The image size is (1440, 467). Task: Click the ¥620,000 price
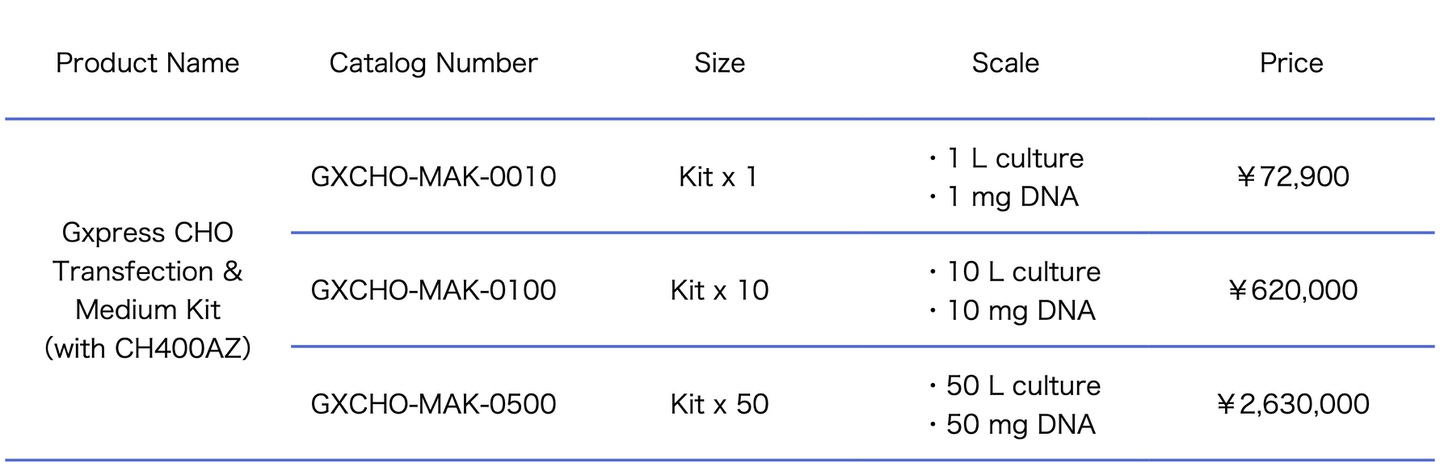1291,290
